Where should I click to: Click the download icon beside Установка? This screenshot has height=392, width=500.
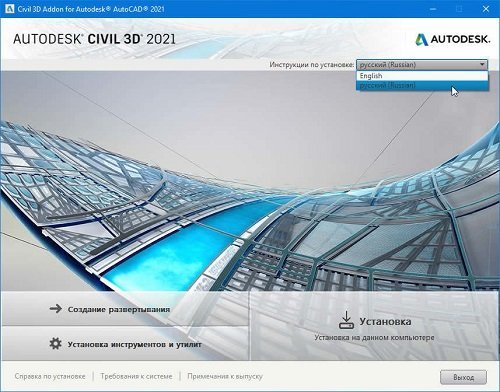click(x=346, y=320)
